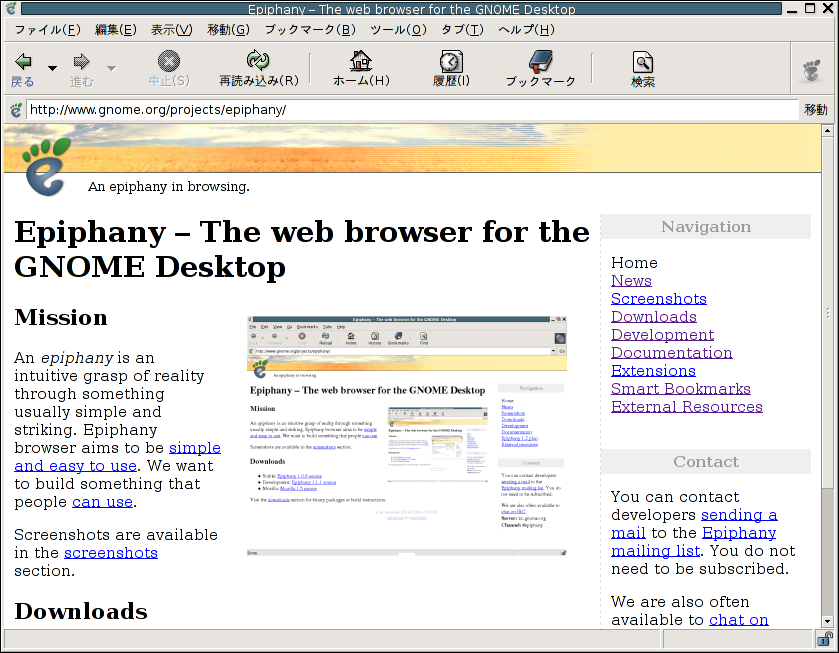The height and width of the screenshot is (653, 839).
Task: Click the scrollbar down arrow
Action: [827, 621]
